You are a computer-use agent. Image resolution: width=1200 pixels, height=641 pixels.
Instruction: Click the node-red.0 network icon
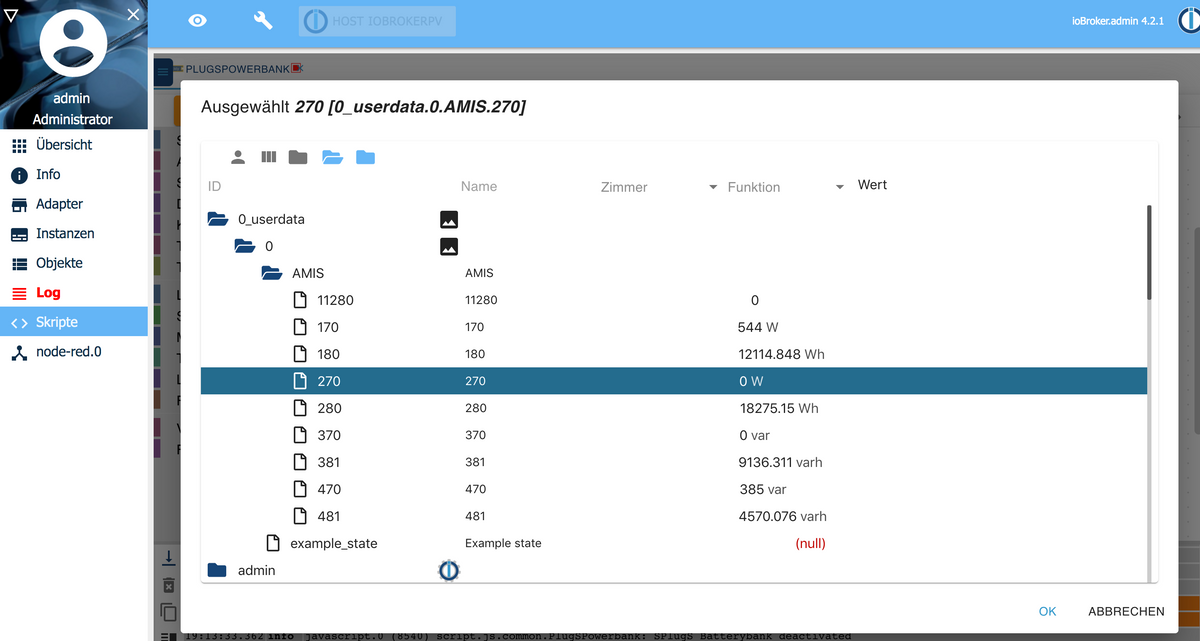(x=18, y=353)
